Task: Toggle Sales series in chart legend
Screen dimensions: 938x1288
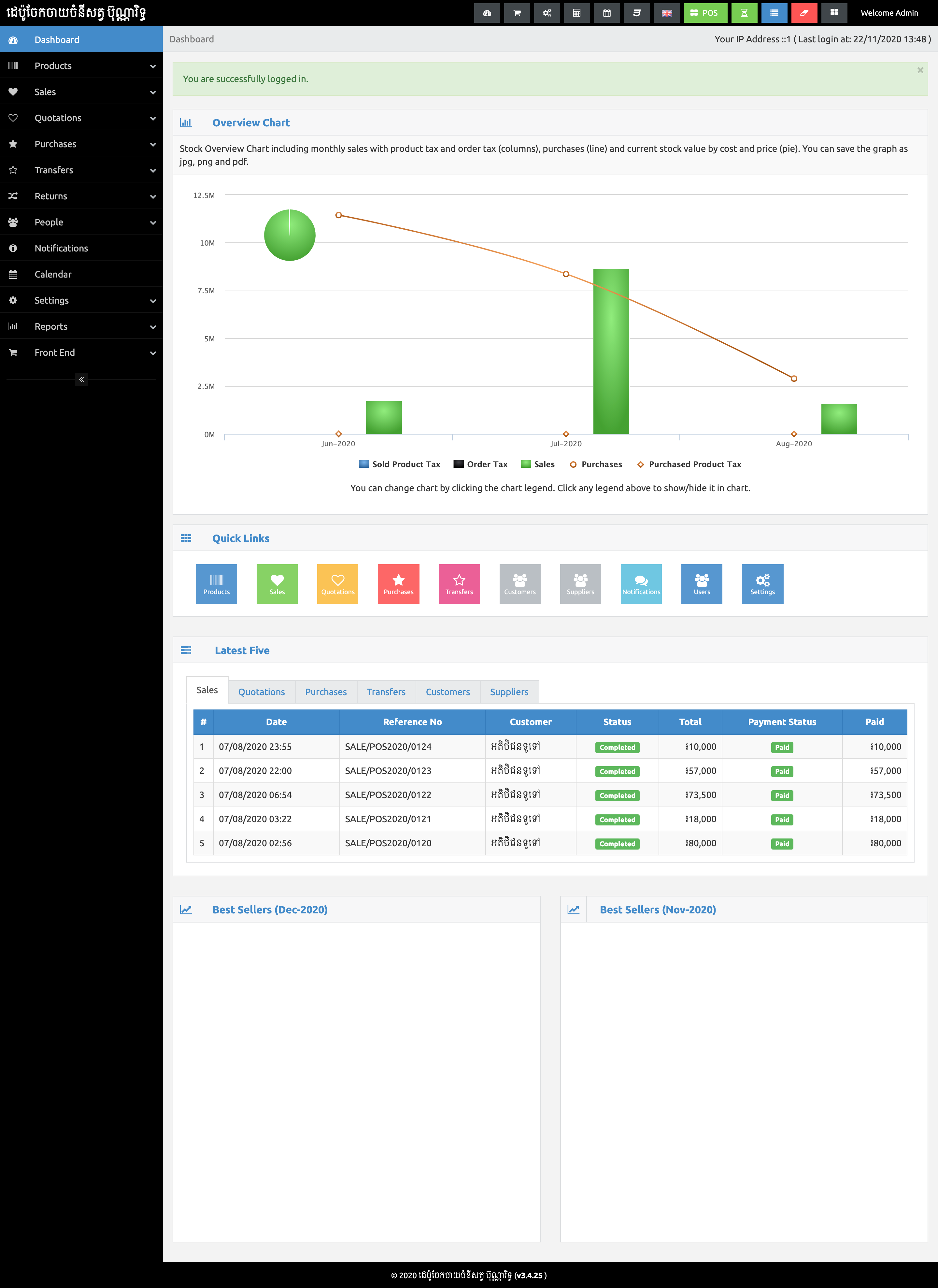Action: (x=538, y=464)
